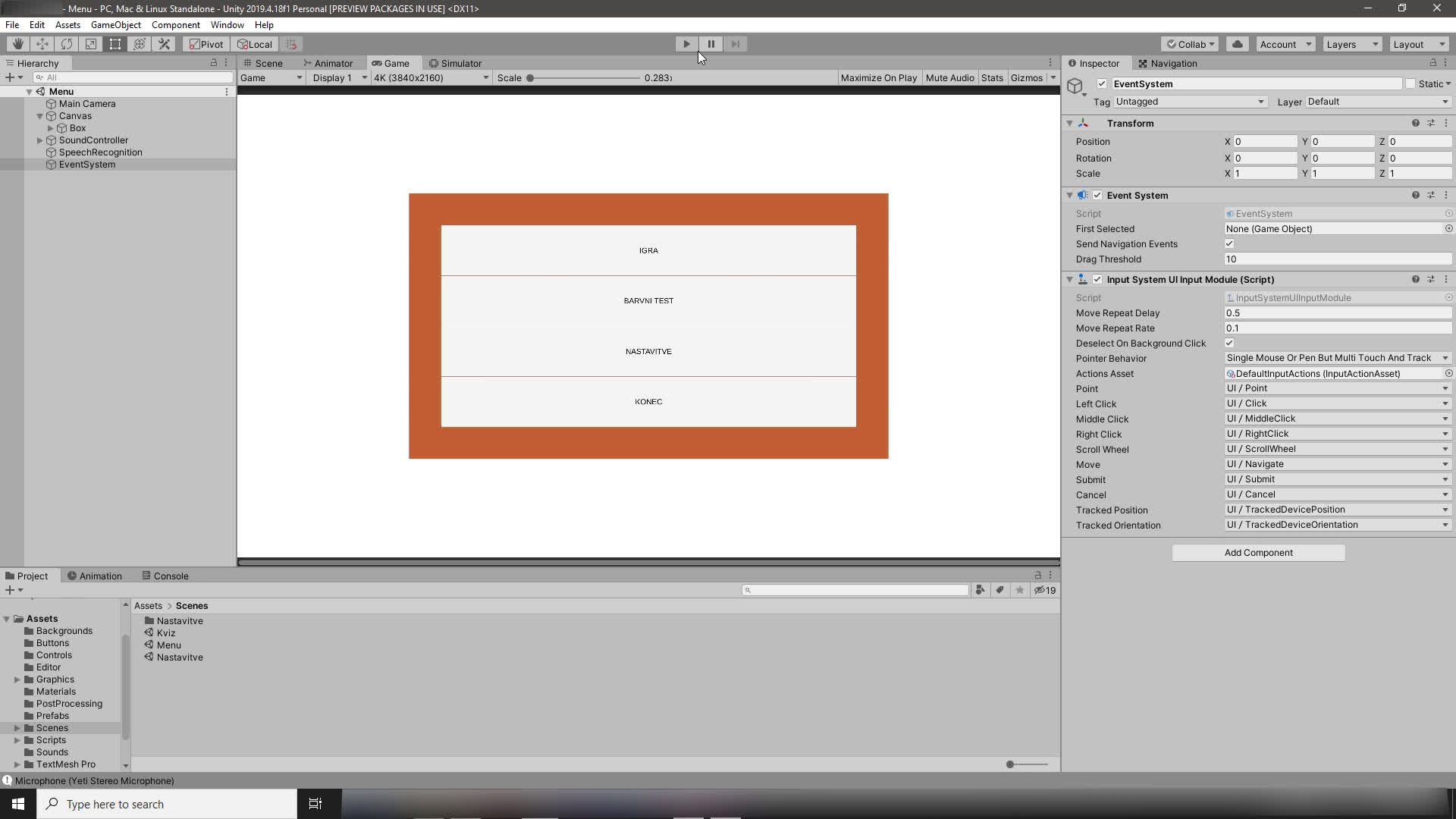
Task: Open the 4K resolution dropdown
Action: pyautogui.click(x=430, y=78)
